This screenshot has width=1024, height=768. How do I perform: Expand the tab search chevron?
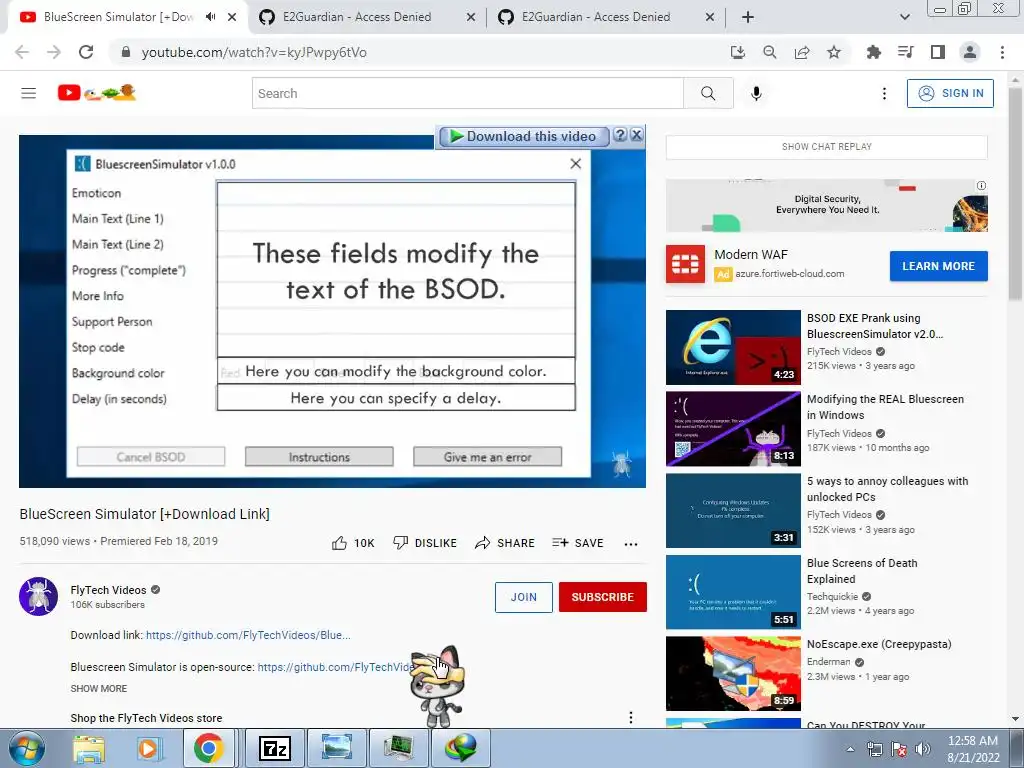[904, 17]
